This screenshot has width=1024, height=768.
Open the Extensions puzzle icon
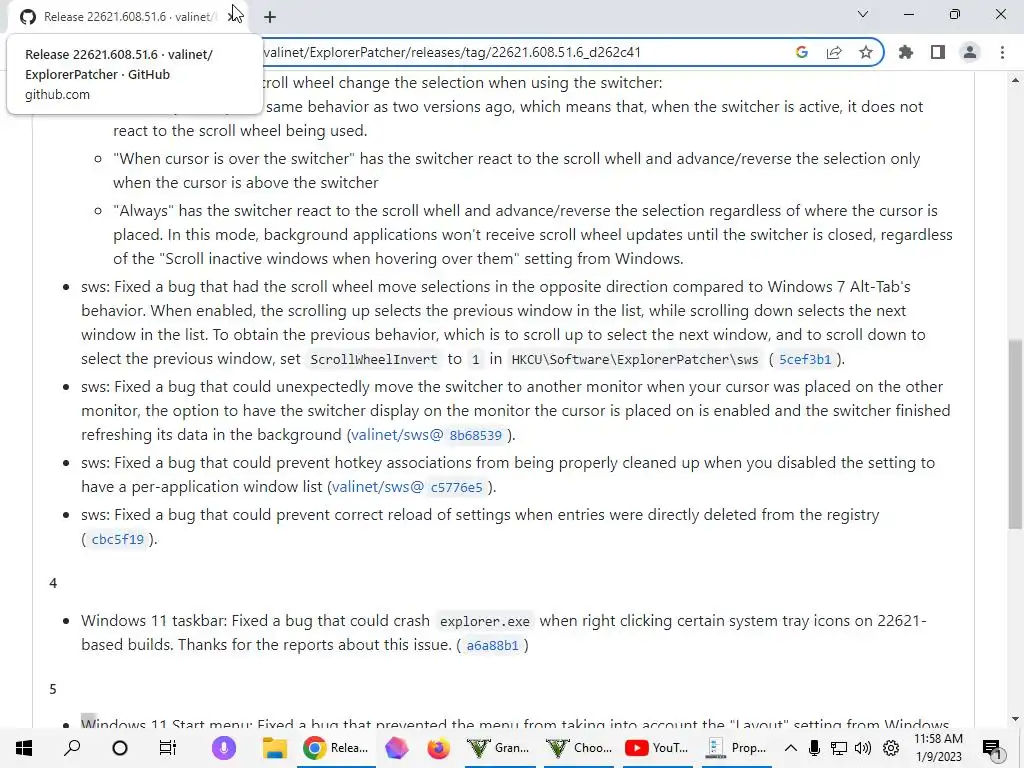[x=906, y=52]
